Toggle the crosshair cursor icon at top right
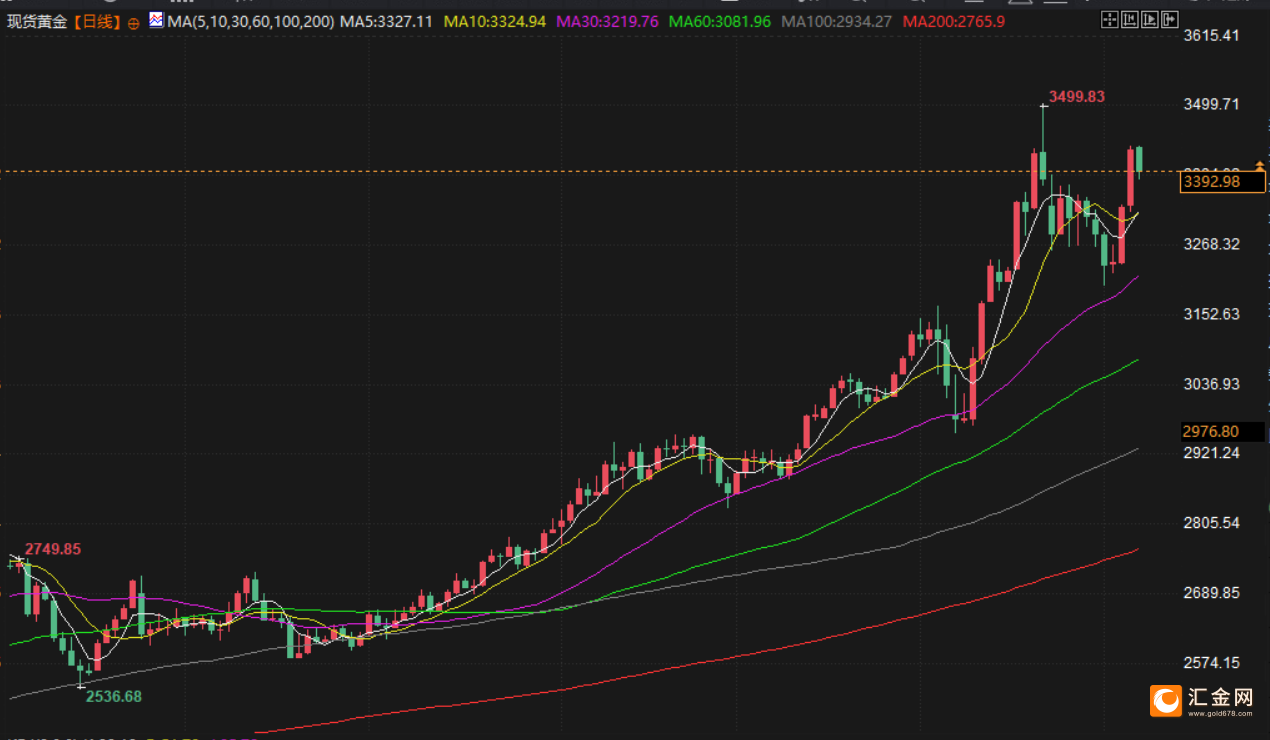 1108,19
